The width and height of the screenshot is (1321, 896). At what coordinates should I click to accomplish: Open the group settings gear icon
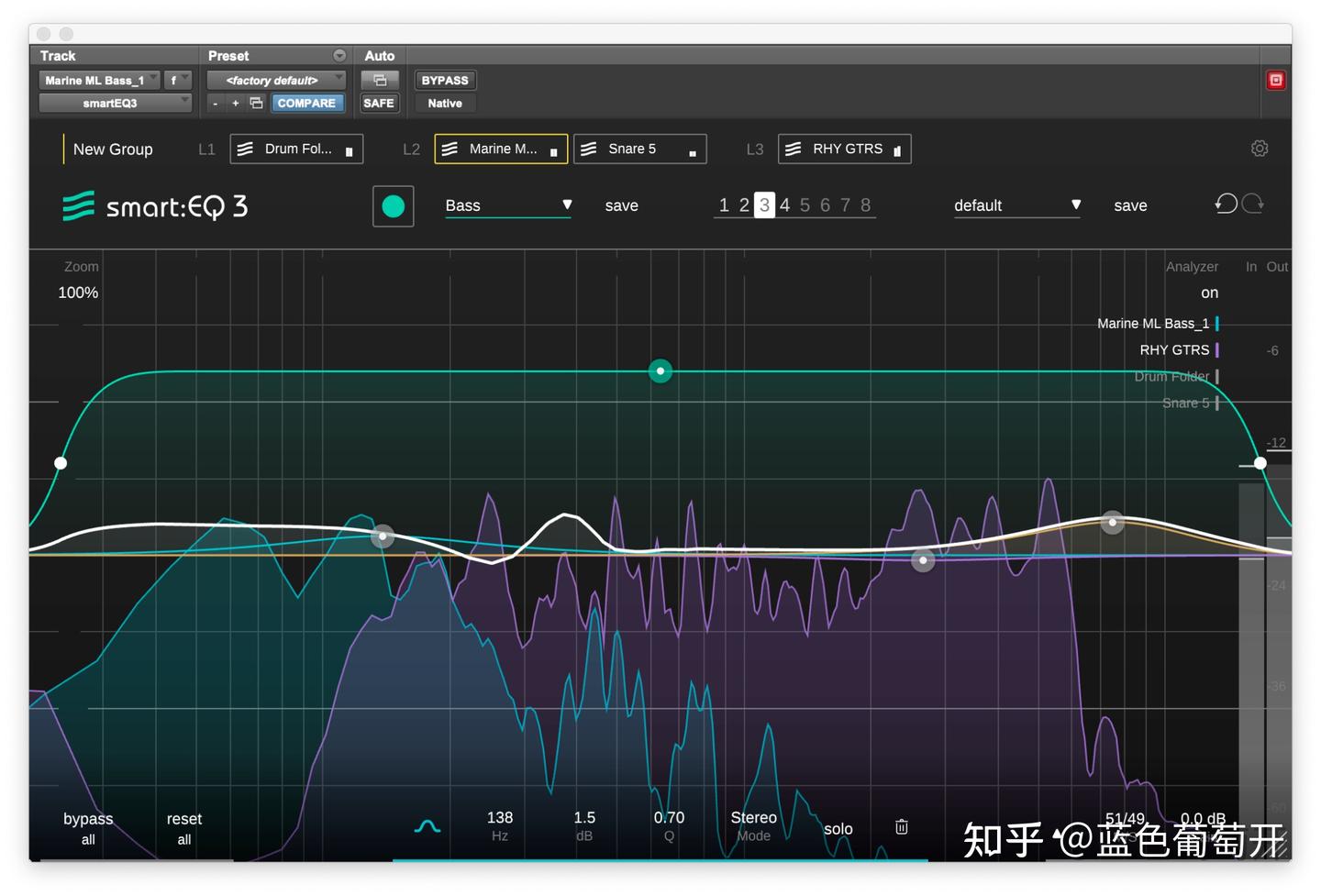point(1260,148)
